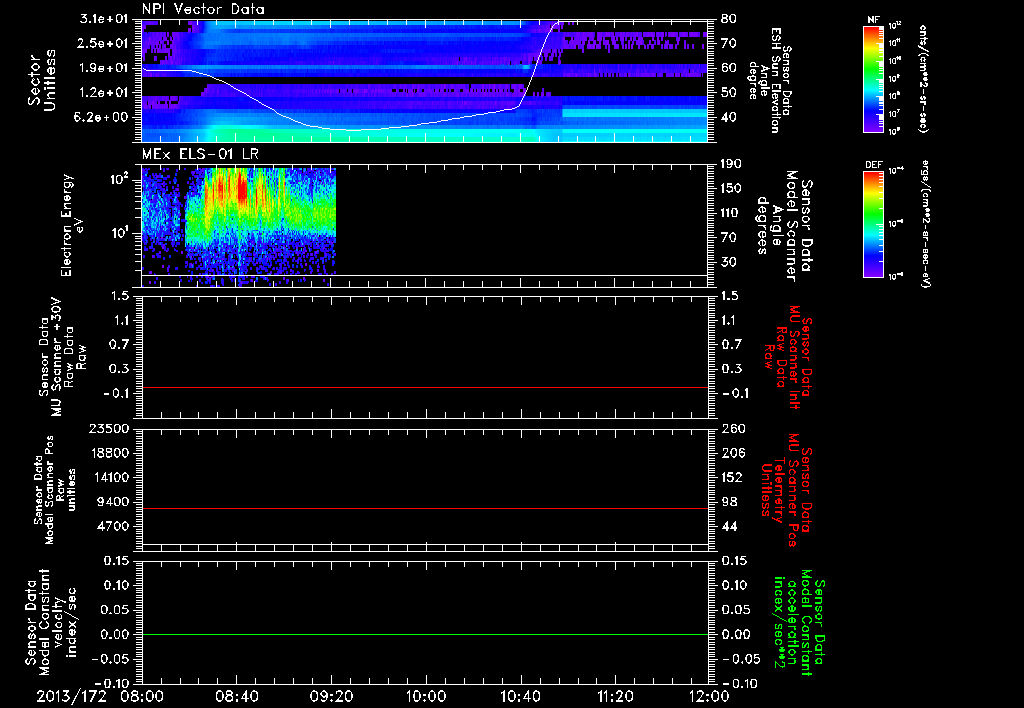
Task: Click the 18800 scanner position tick label
Action: point(110,453)
